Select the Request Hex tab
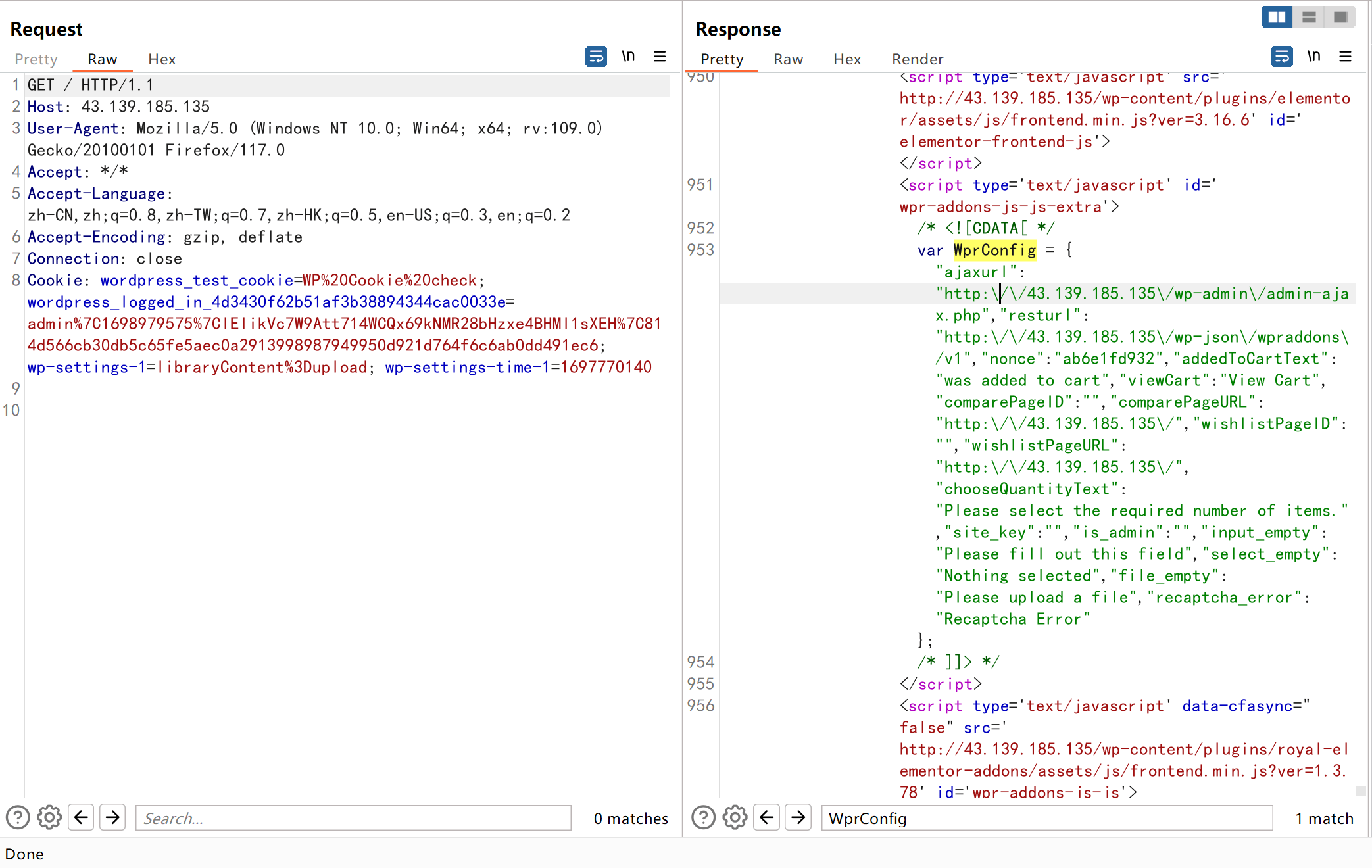The height and width of the screenshot is (868, 1372). 162,59
